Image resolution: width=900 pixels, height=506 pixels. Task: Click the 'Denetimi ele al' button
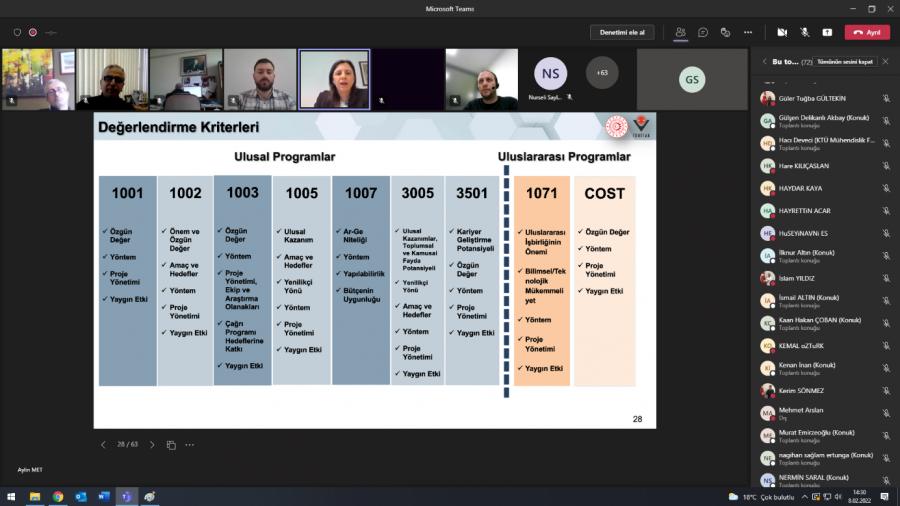tap(622, 32)
